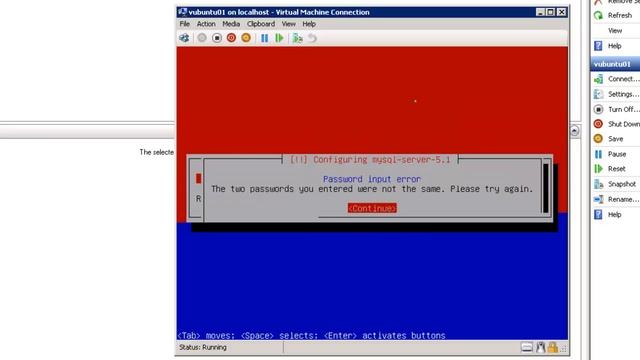Click the Connect icon in Actions pane
Image resolution: width=640 pixels, height=360 pixels.
[598, 79]
